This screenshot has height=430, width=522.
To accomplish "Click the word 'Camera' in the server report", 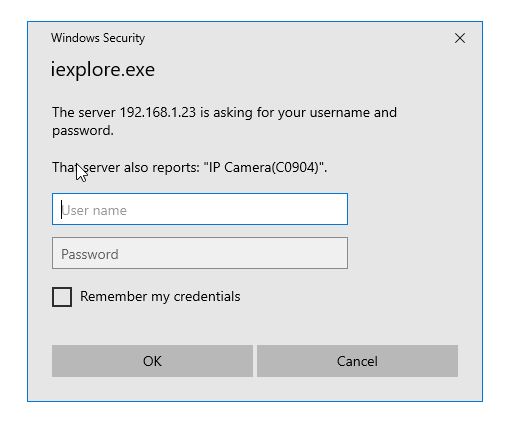I will [x=248, y=167].
